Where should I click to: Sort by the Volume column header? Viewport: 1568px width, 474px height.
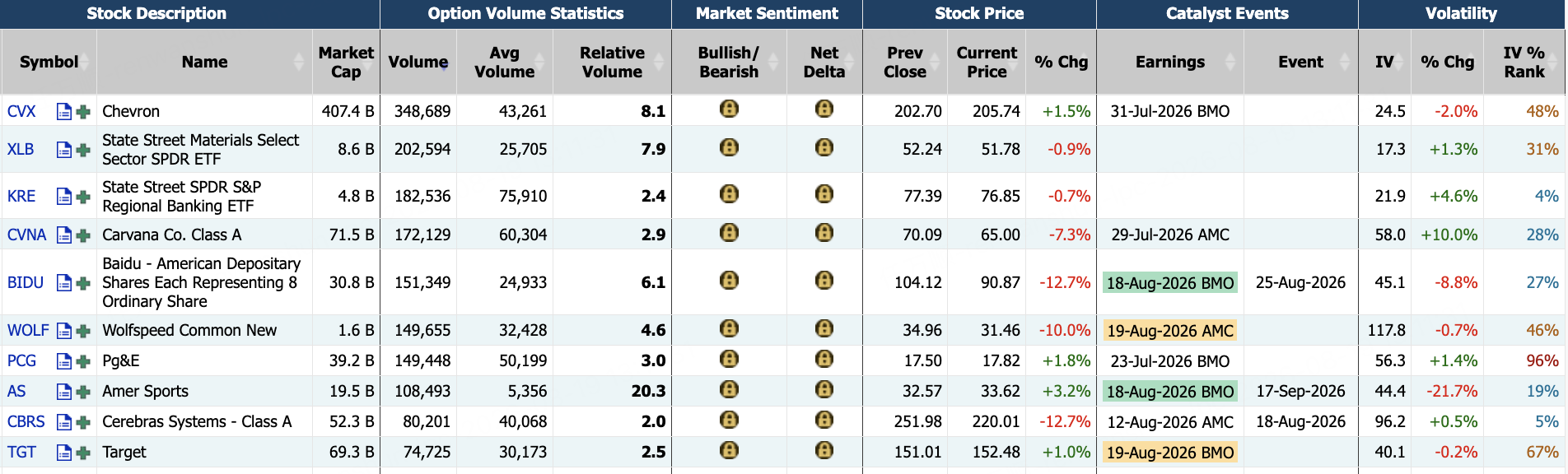(418, 62)
